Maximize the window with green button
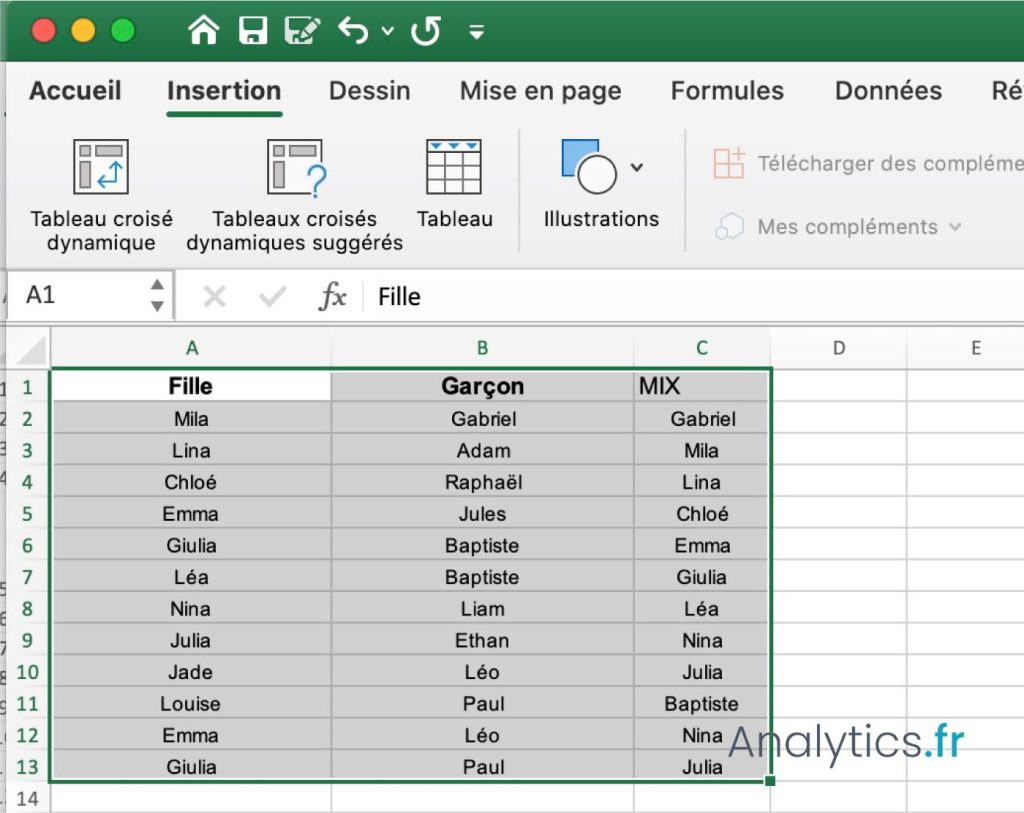Screen dimensions: 1024x813 [123, 31]
